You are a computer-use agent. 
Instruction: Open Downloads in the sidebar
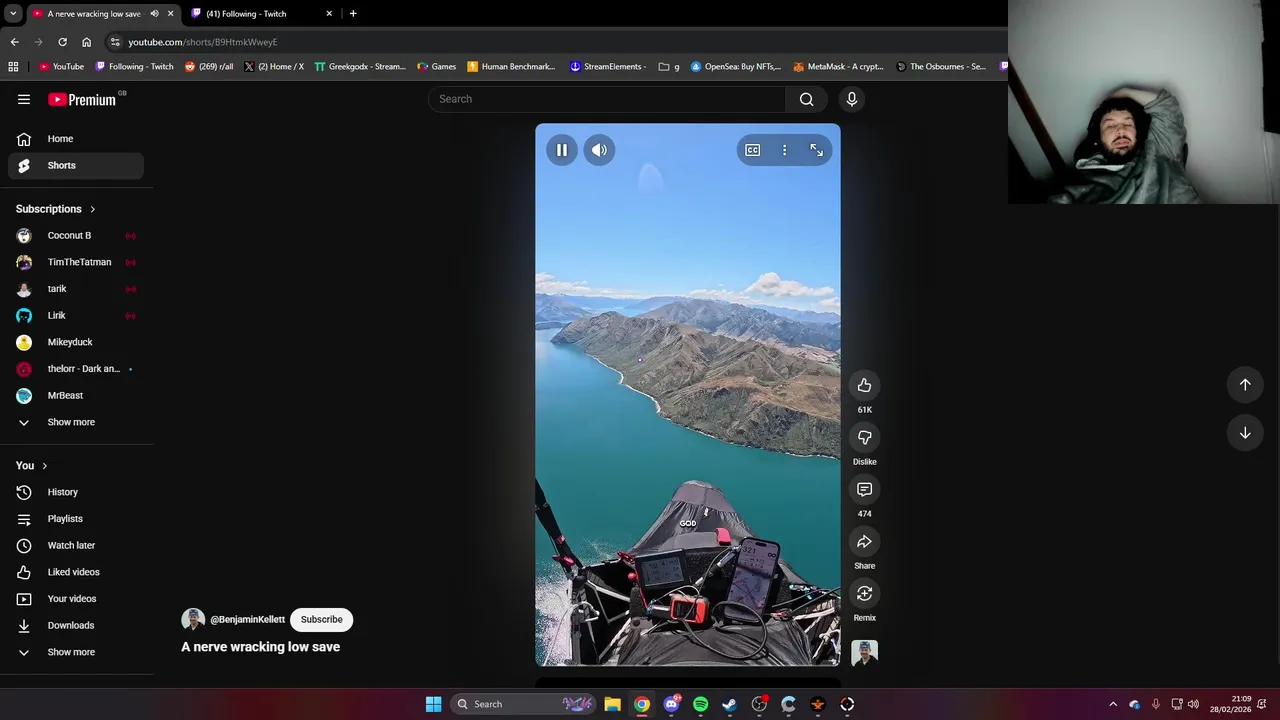(x=76, y=625)
